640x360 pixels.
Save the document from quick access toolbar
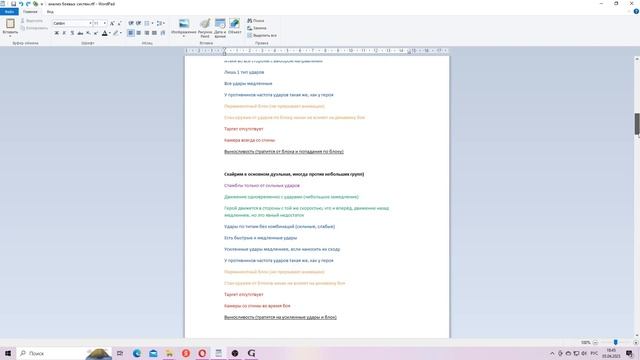tap(13, 4)
